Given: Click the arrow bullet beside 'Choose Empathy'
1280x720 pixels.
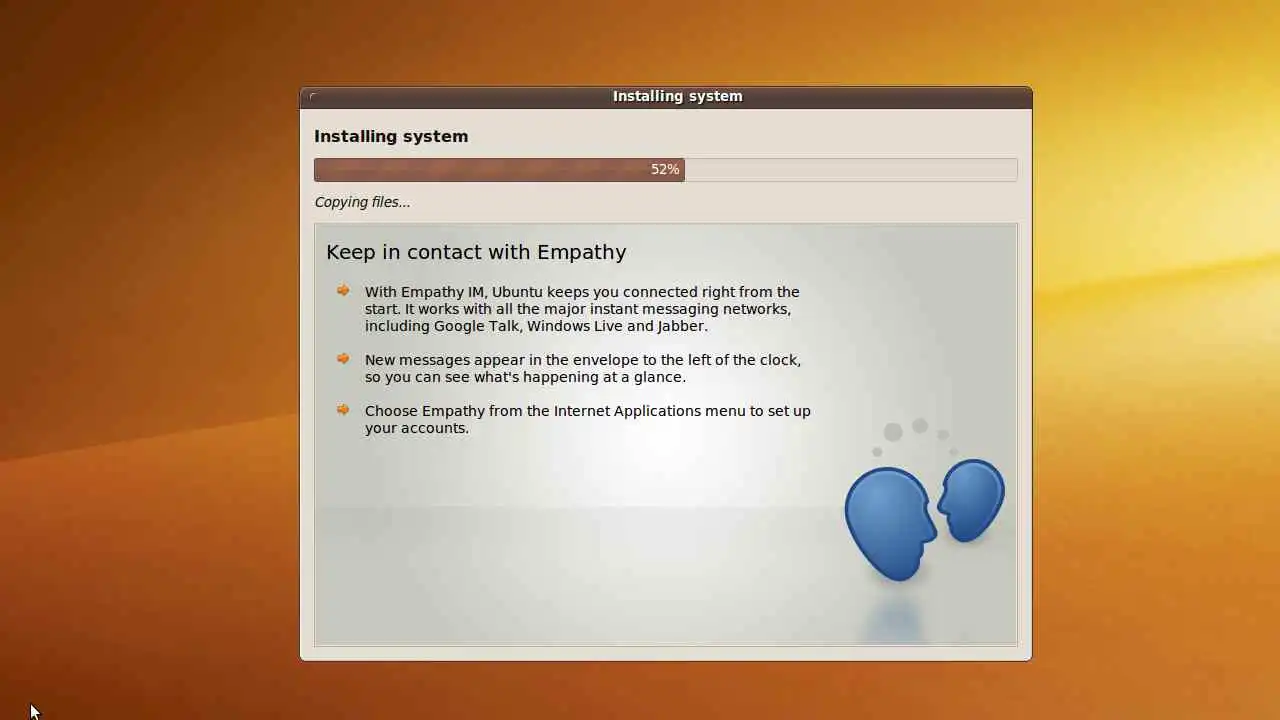Looking at the screenshot, I should 343,410.
